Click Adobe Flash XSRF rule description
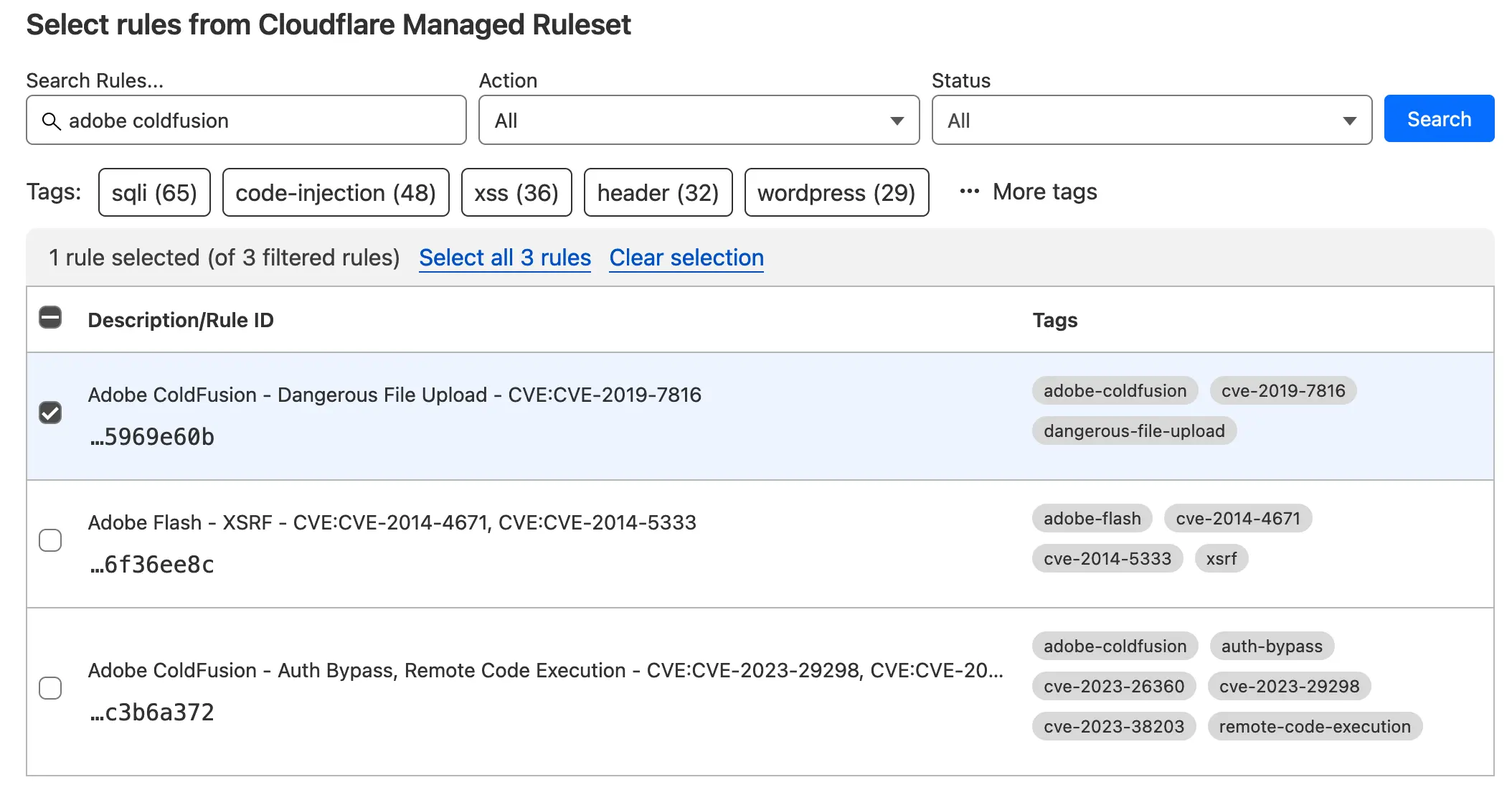Image resolution: width=1512 pixels, height=795 pixels. (392, 522)
